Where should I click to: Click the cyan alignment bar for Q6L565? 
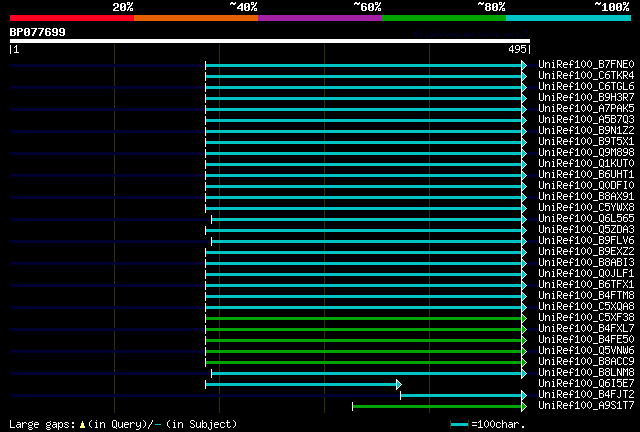pos(367,220)
